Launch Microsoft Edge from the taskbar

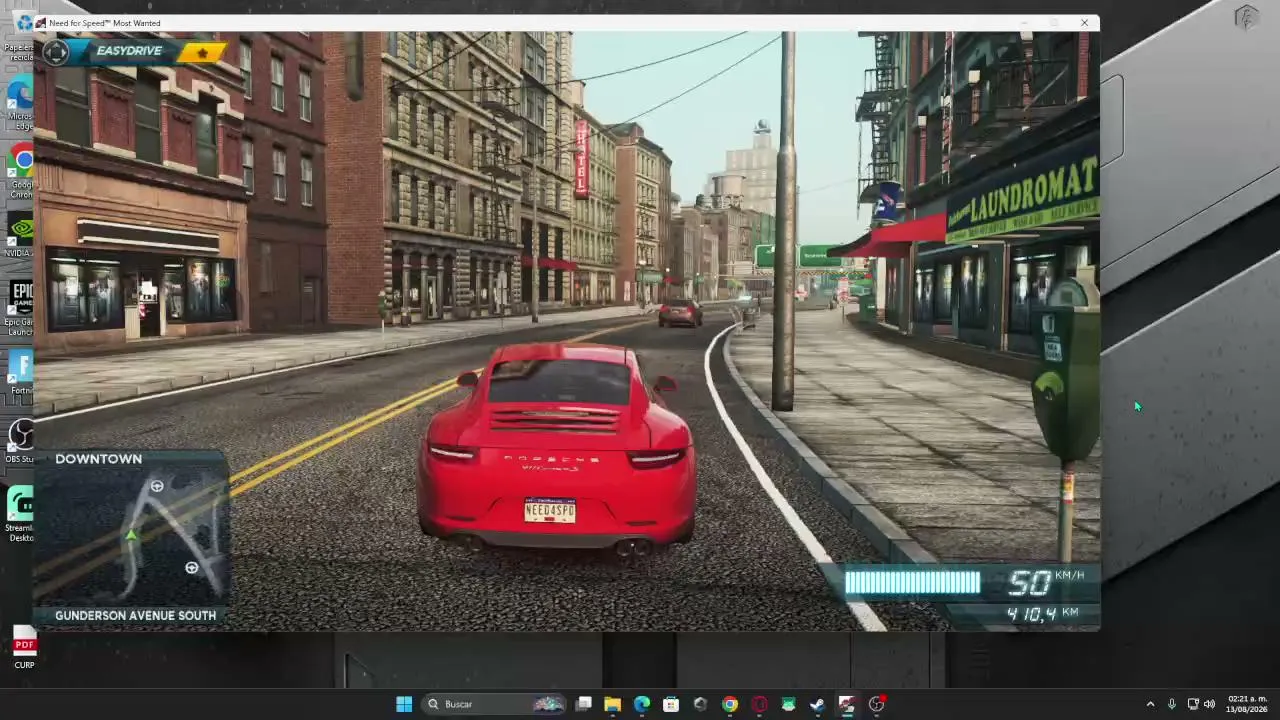pyautogui.click(x=642, y=704)
